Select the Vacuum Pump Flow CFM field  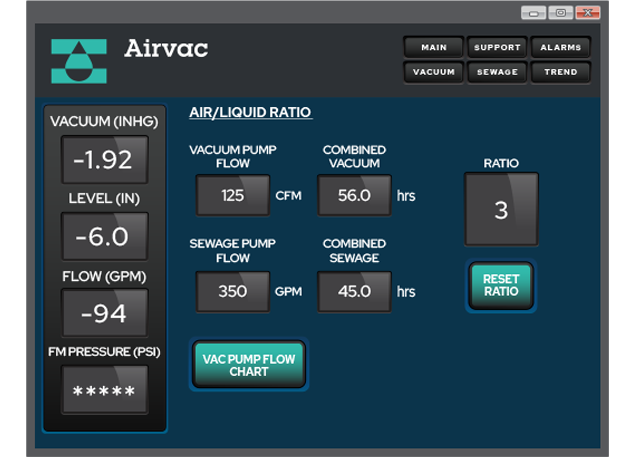[x=232, y=196]
